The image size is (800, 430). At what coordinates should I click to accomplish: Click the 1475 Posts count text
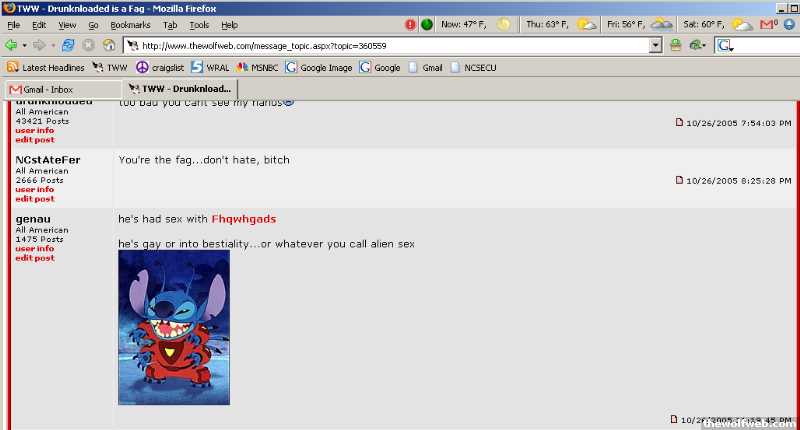(39, 239)
